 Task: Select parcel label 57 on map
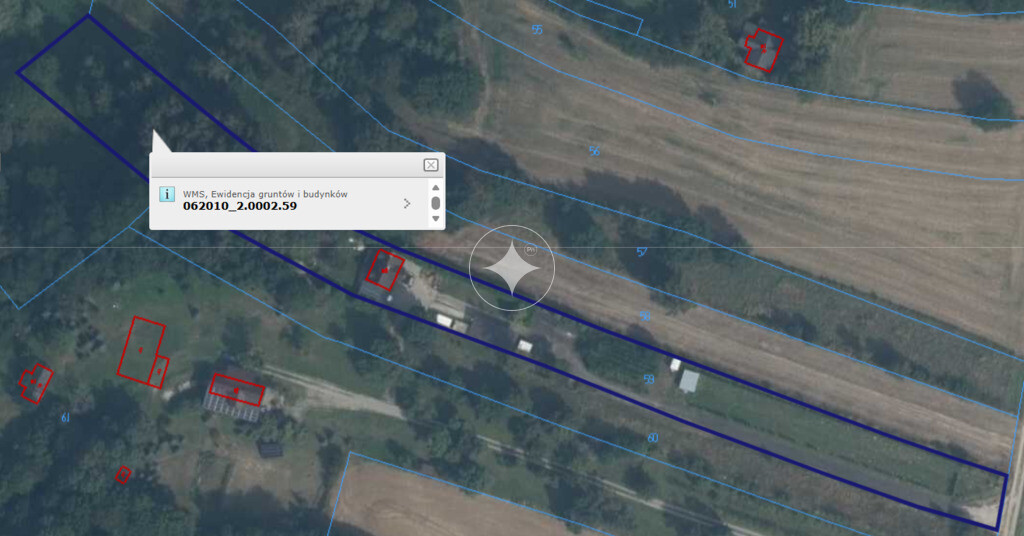(641, 252)
